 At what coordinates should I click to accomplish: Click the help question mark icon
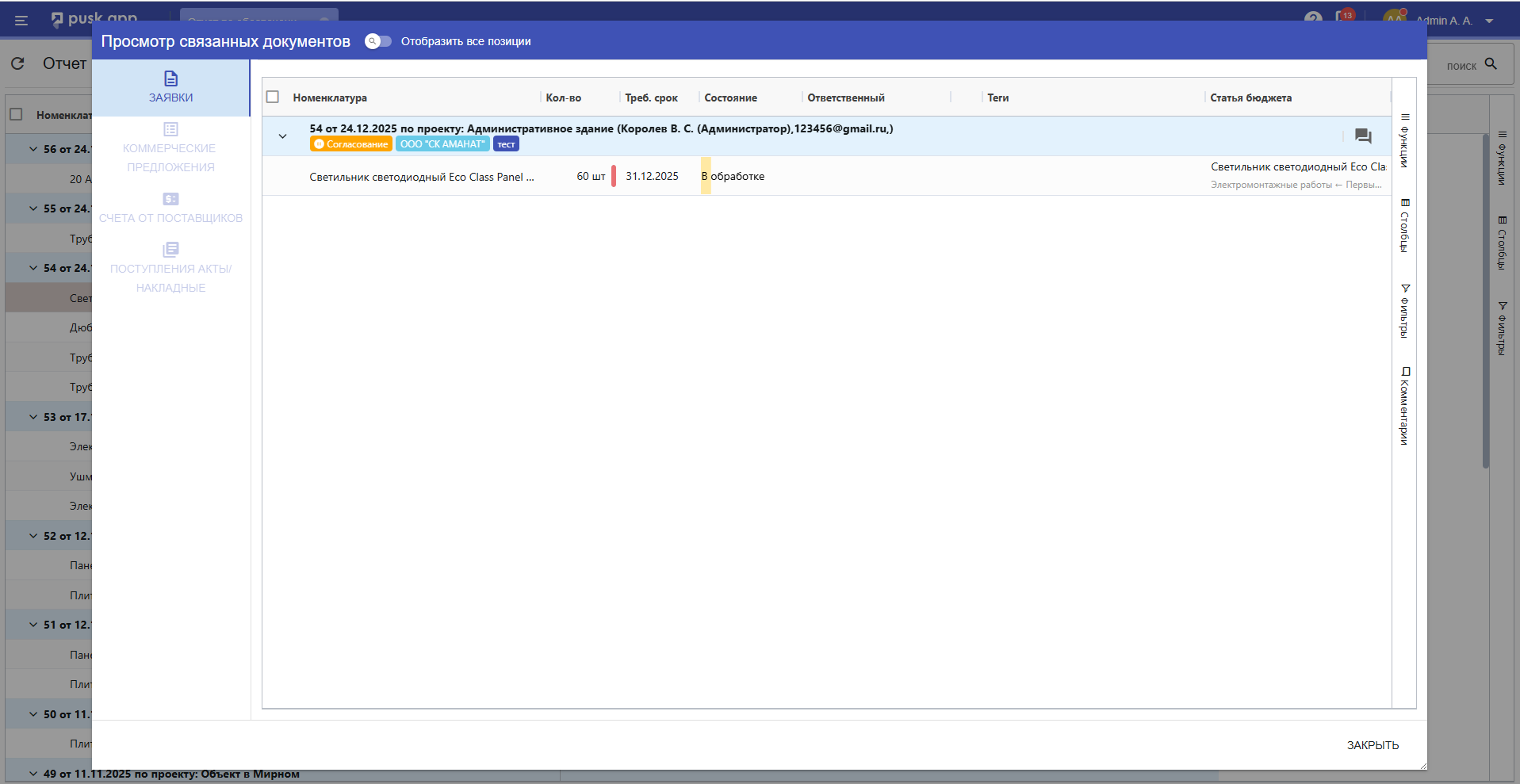(x=1313, y=17)
